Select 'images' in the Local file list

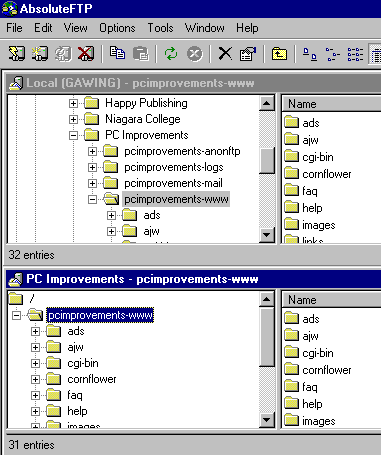tap(318, 225)
